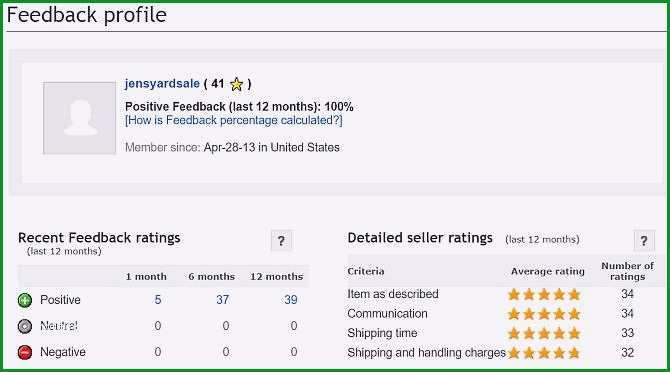Click the 'Criteria' column header

tap(366, 271)
